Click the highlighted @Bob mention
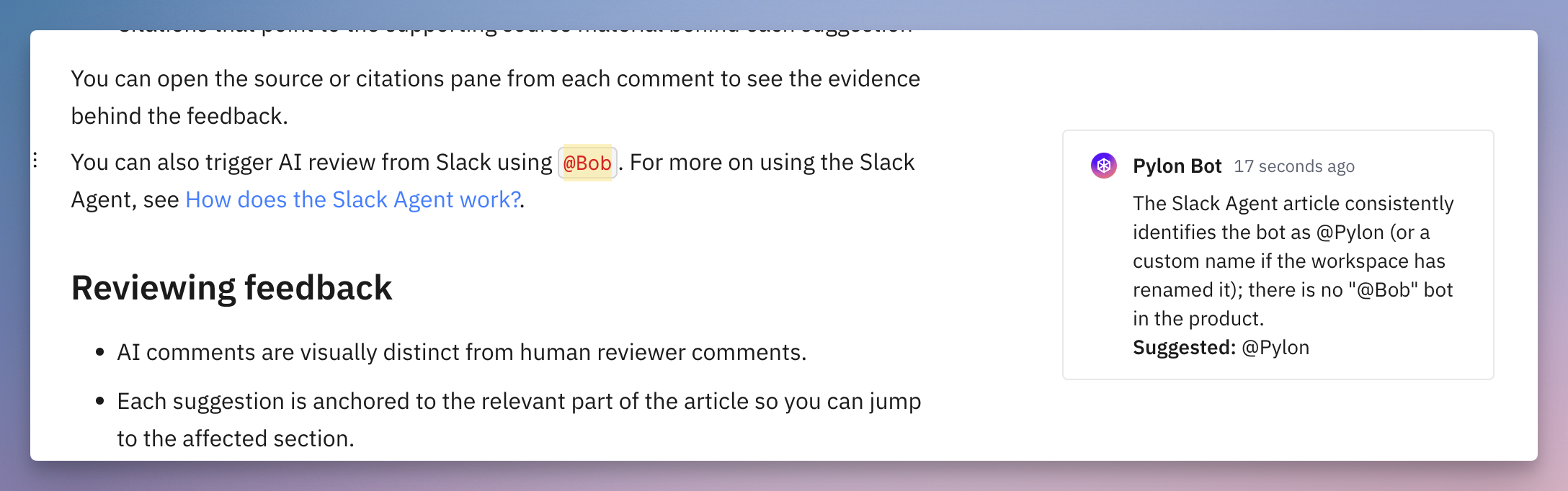Viewport: 1568px width, 491px height. (x=587, y=163)
